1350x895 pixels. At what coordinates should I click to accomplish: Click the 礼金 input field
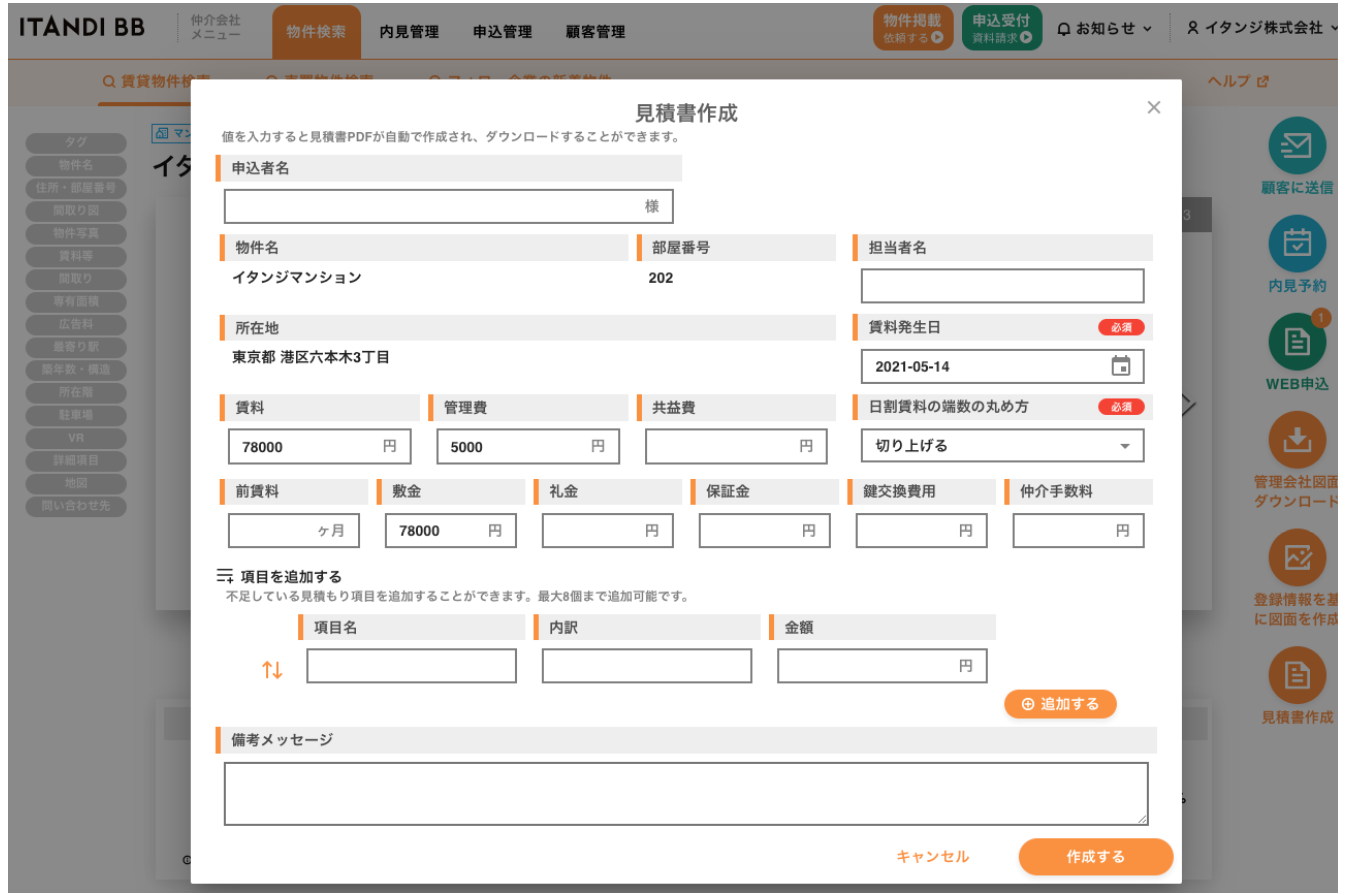tap(607, 531)
